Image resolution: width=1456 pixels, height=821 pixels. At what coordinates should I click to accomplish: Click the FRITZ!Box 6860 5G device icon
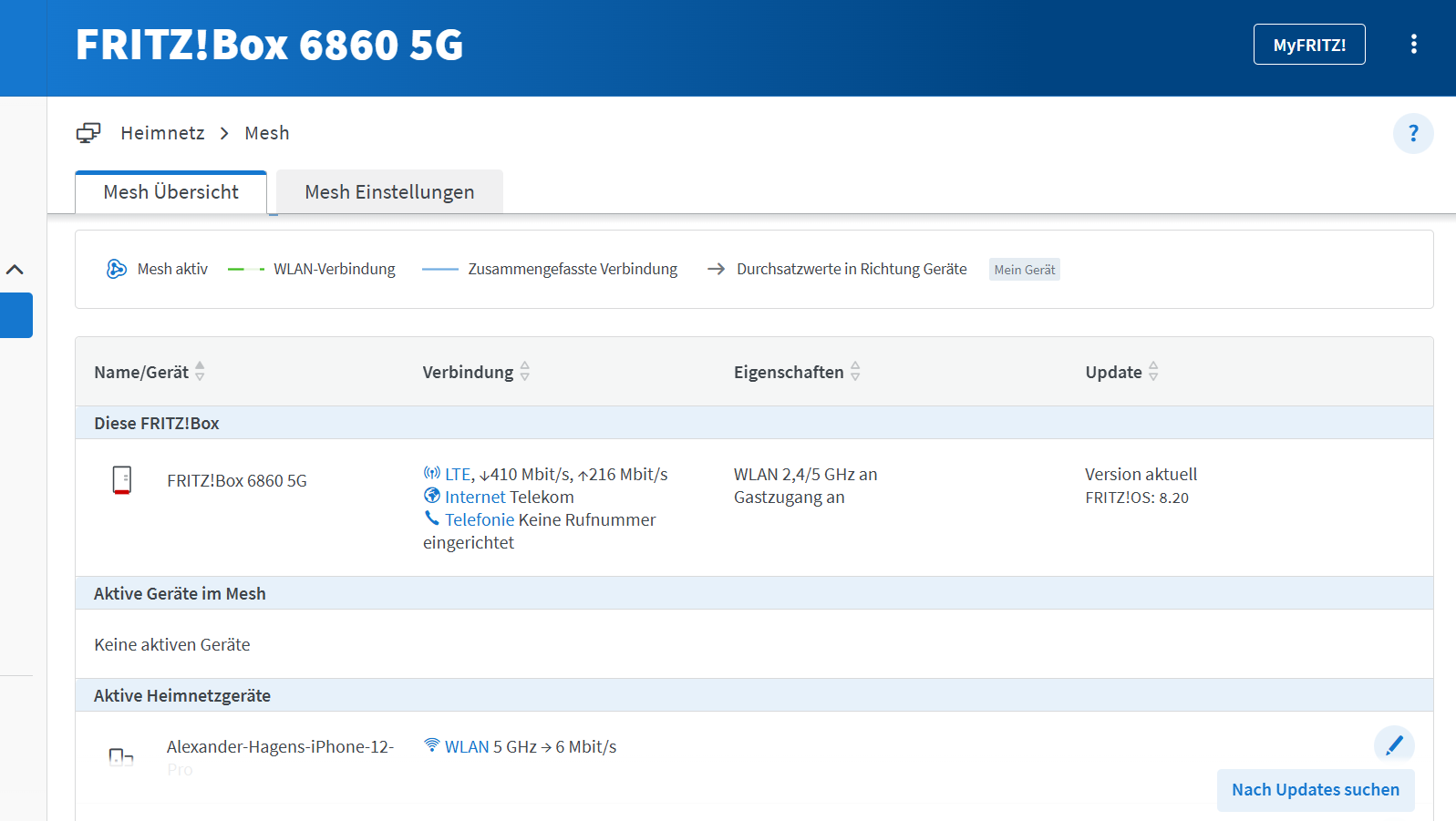[121, 480]
